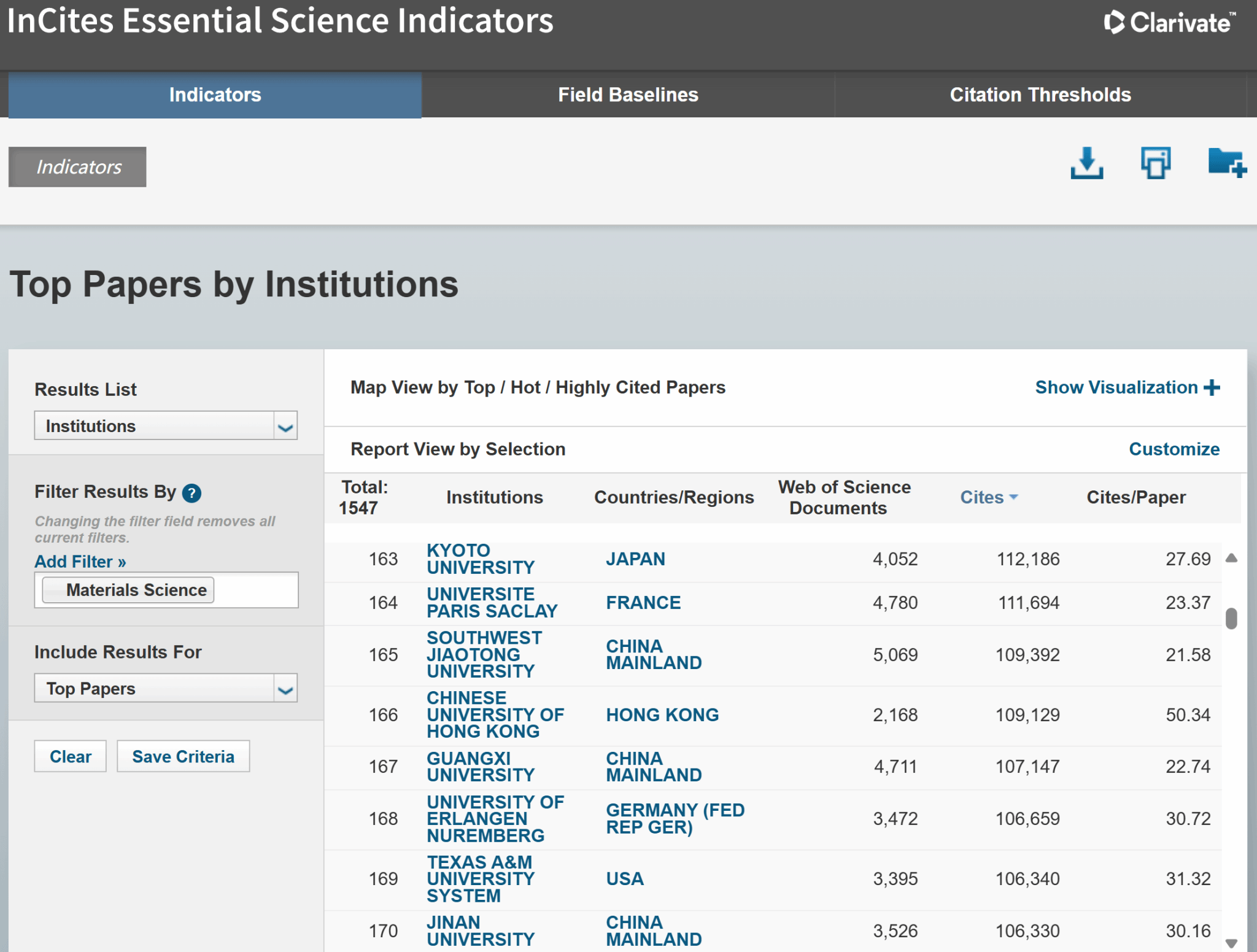Switch to the Citation Thresholds tab
Image resolution: width=1257 pixels, height=952 pixels.
[1040, 95]
